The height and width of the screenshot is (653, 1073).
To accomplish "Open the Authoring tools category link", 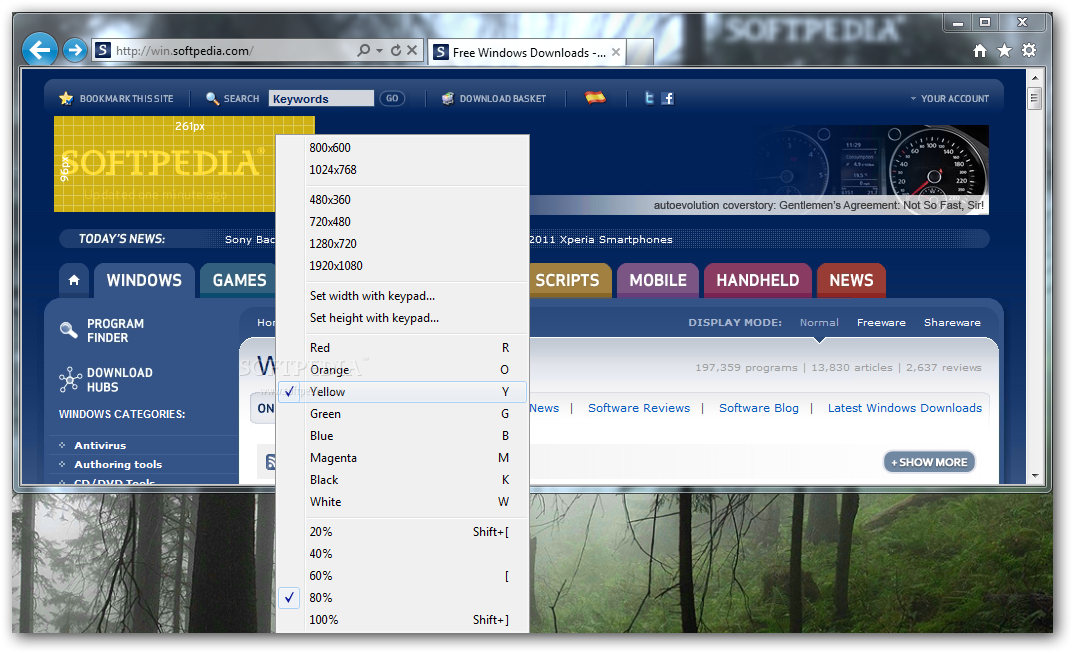I will tap(118, 464).
